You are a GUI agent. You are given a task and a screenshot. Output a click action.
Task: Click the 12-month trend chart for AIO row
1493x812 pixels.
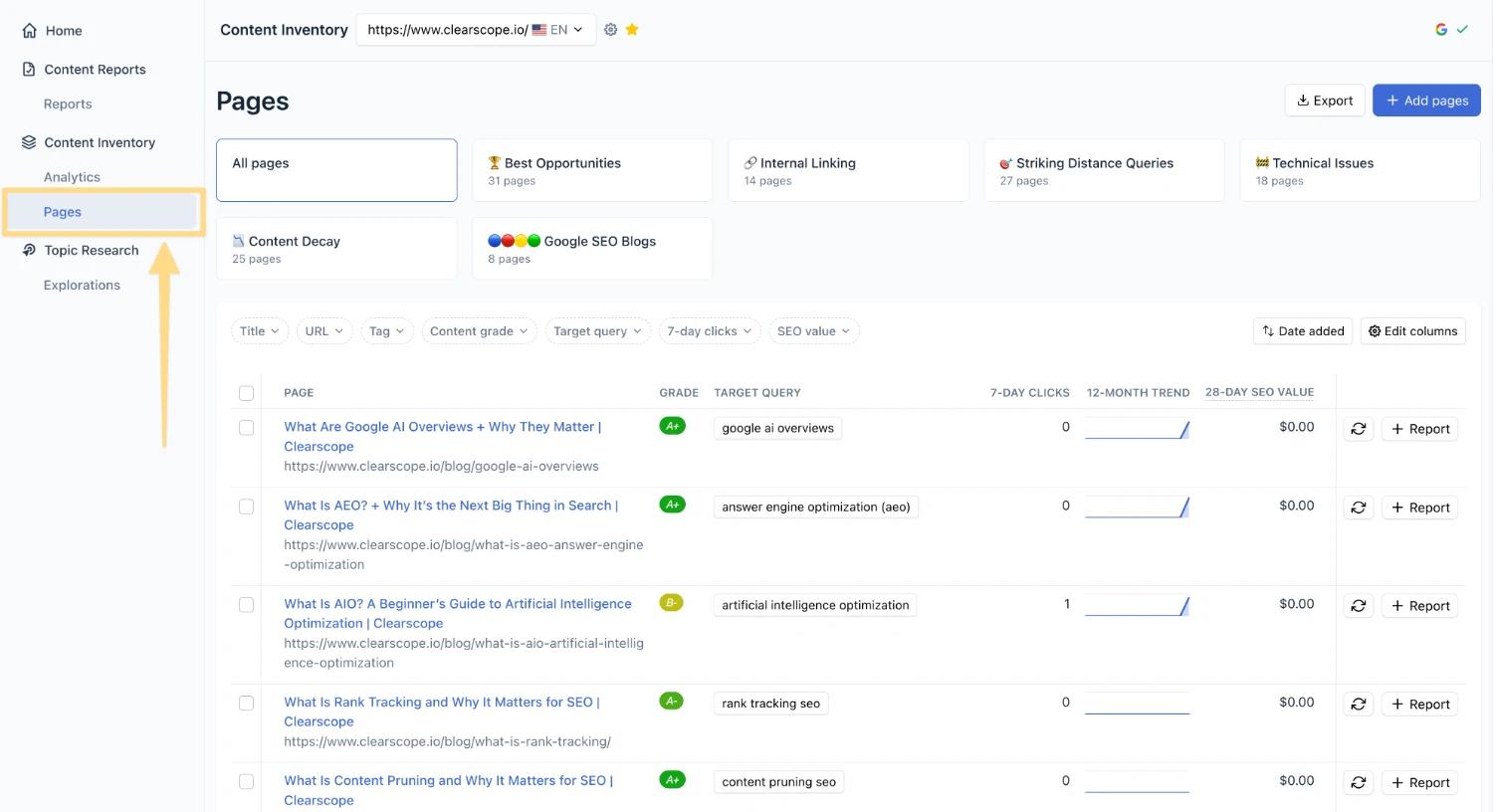point(1137,606)
